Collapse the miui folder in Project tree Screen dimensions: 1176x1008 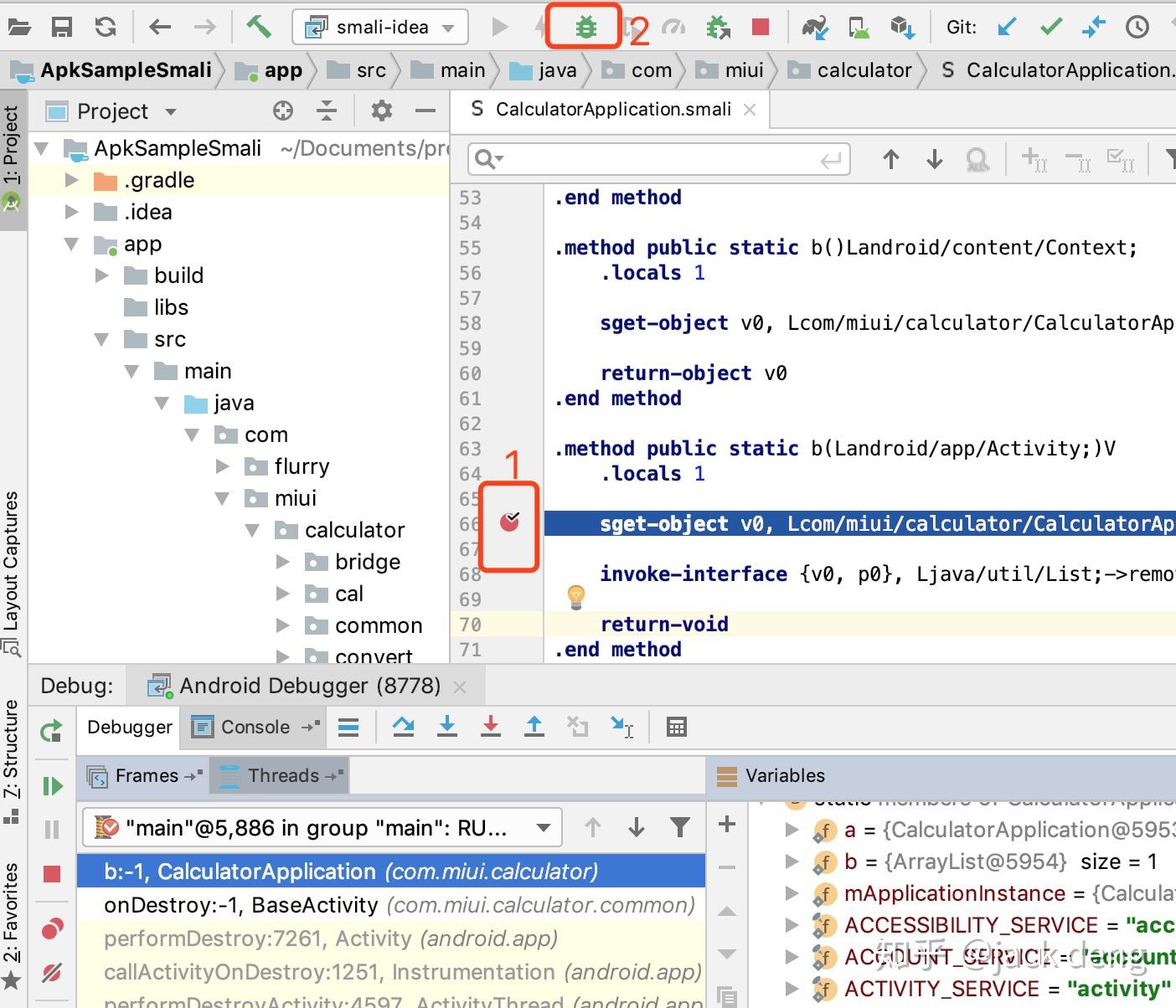(x=222, y=498)
